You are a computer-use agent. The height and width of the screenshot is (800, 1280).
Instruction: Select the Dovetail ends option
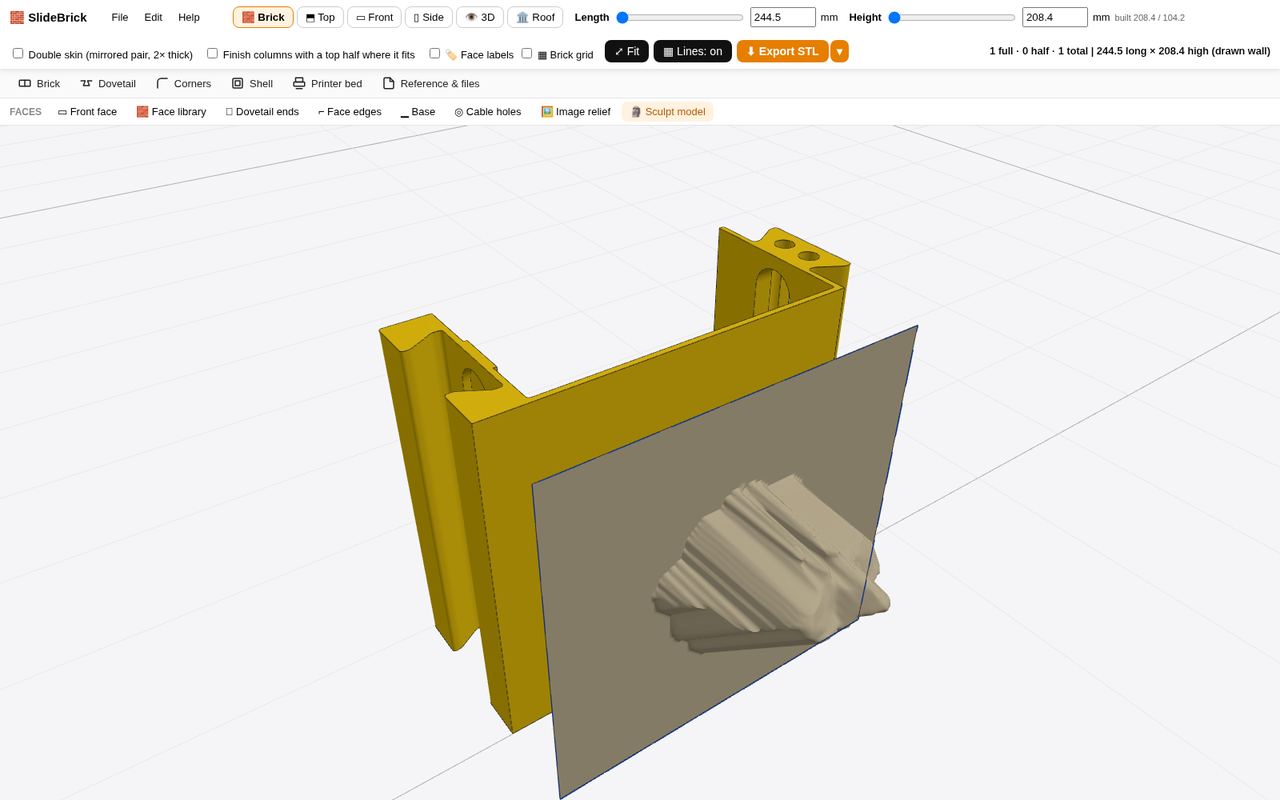[x=262, y=112]
